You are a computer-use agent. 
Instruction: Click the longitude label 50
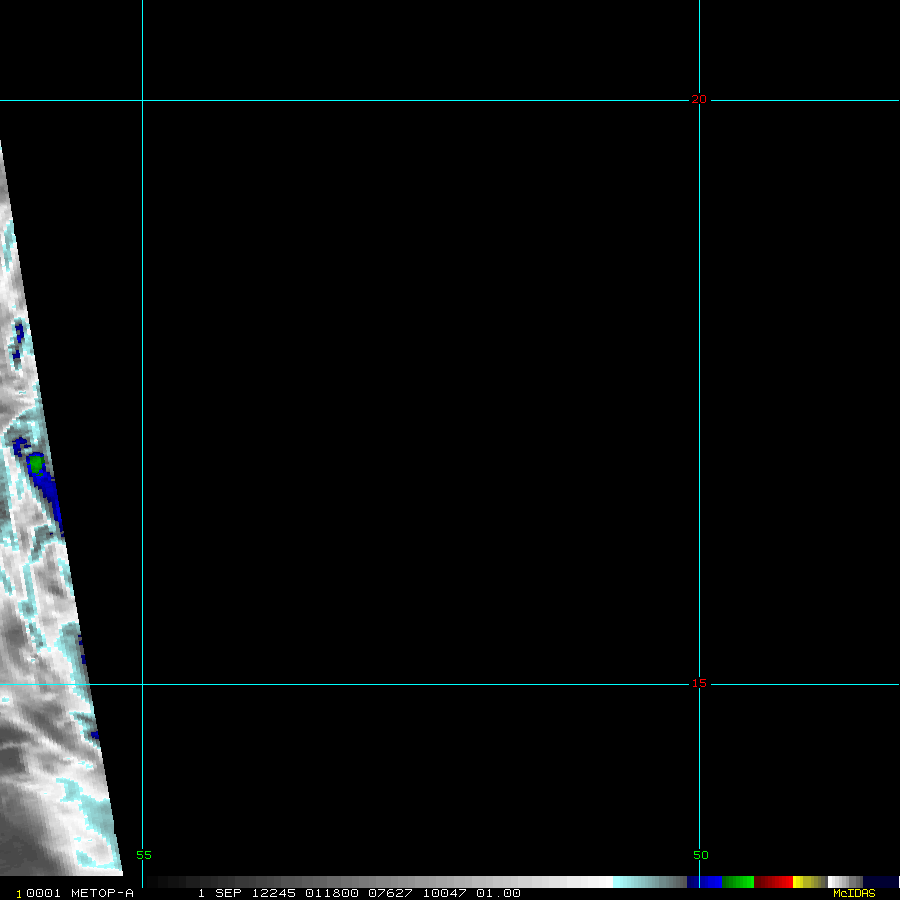[700, 855]
